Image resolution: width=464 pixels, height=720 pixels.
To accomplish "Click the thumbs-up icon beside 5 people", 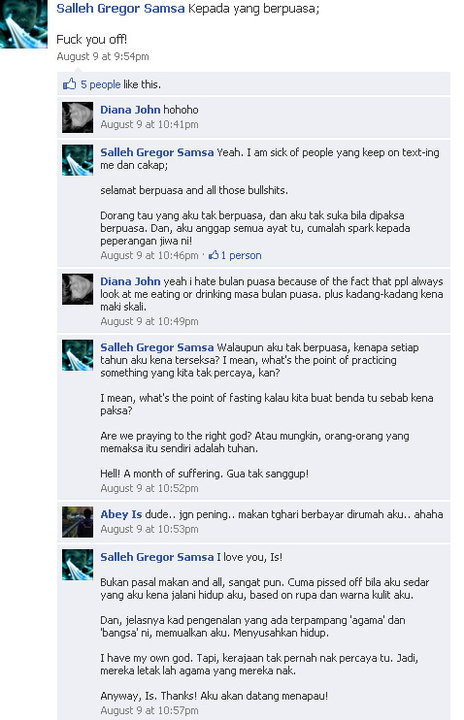I will 69,84.
